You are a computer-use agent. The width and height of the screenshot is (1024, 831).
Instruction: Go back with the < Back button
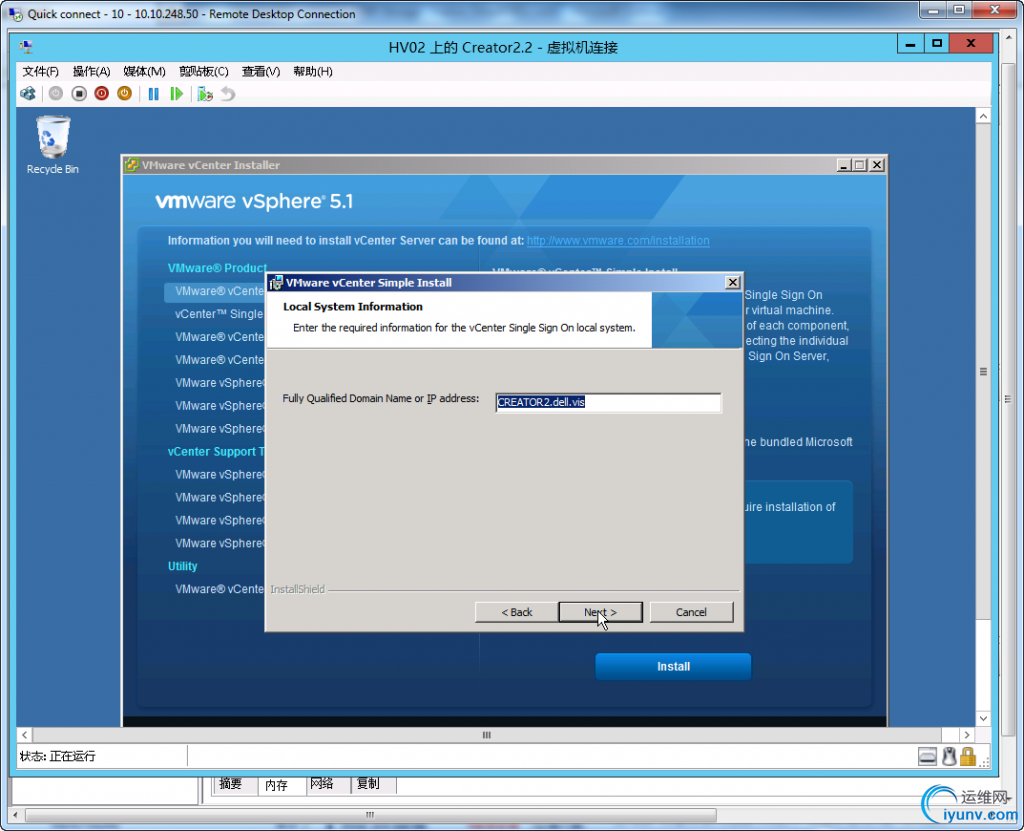517,612
